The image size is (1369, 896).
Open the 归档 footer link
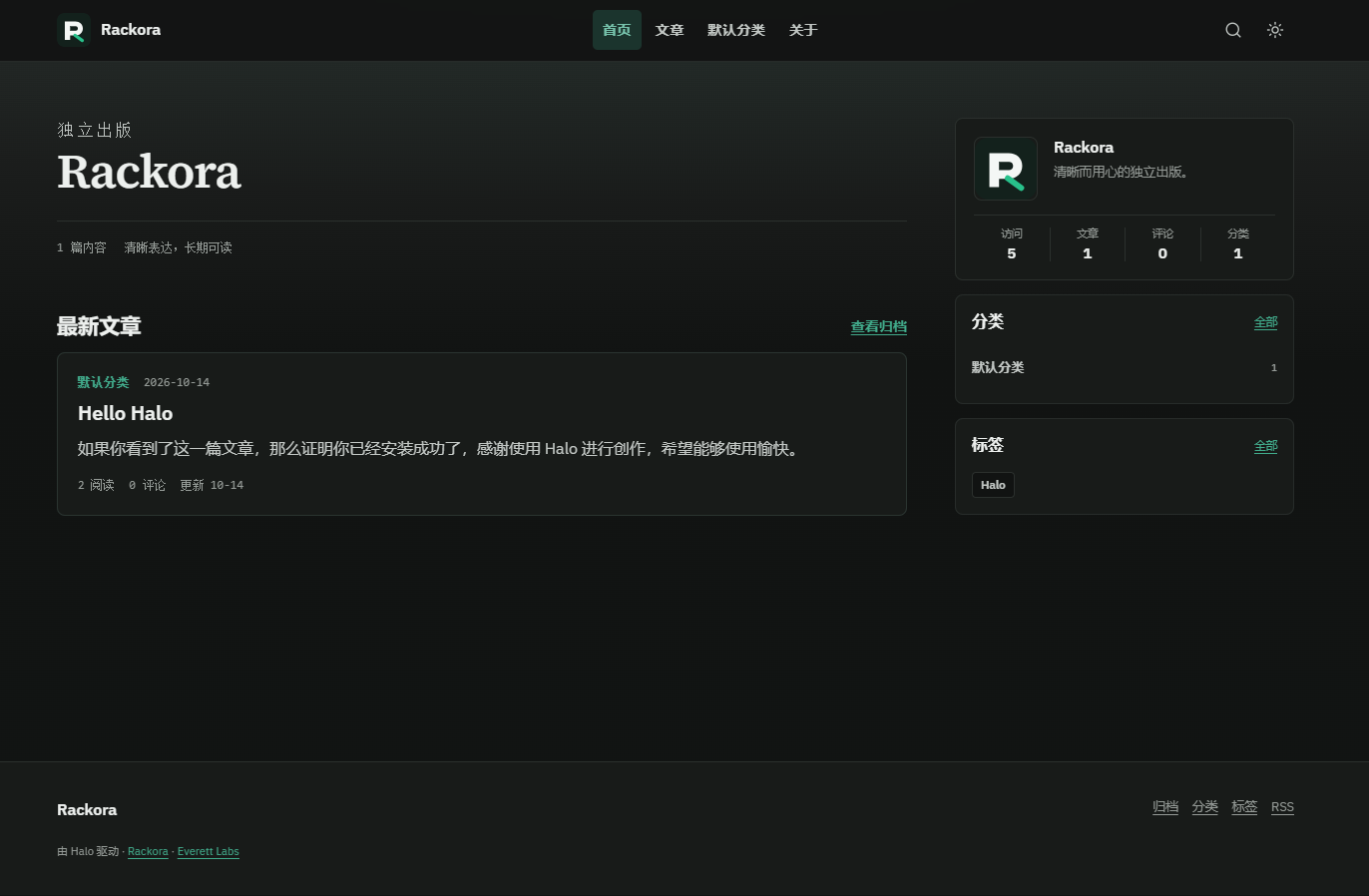tap(1165, 807)
